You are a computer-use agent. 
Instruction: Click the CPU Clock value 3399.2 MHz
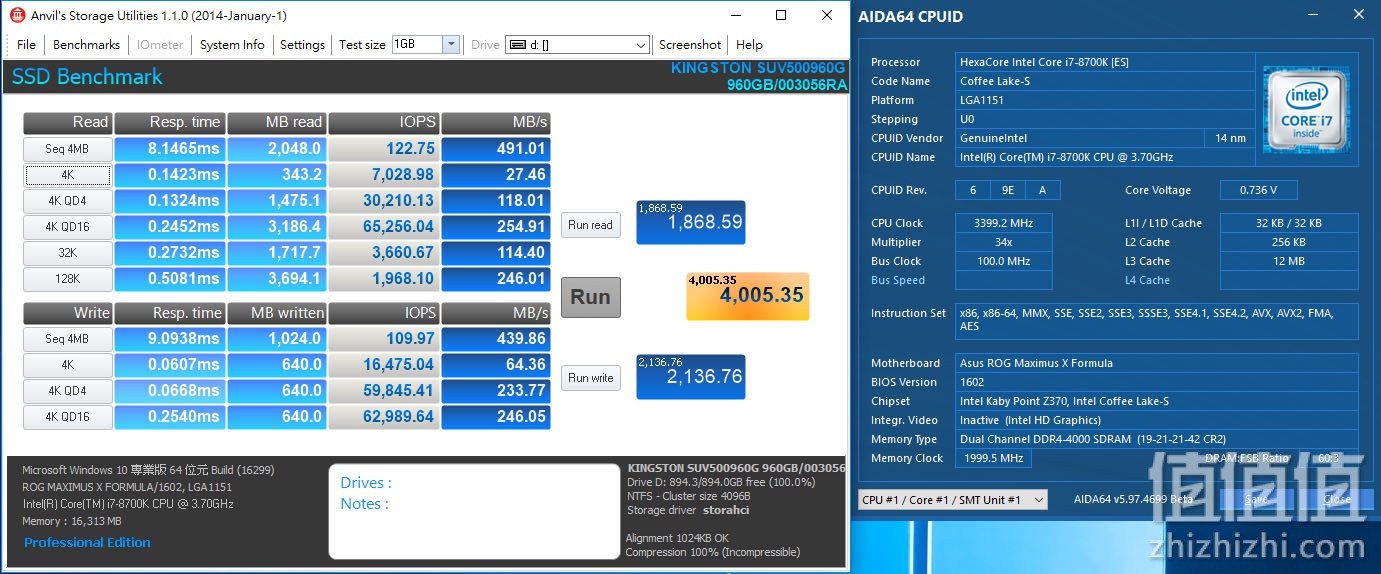tap(1006, 223)
